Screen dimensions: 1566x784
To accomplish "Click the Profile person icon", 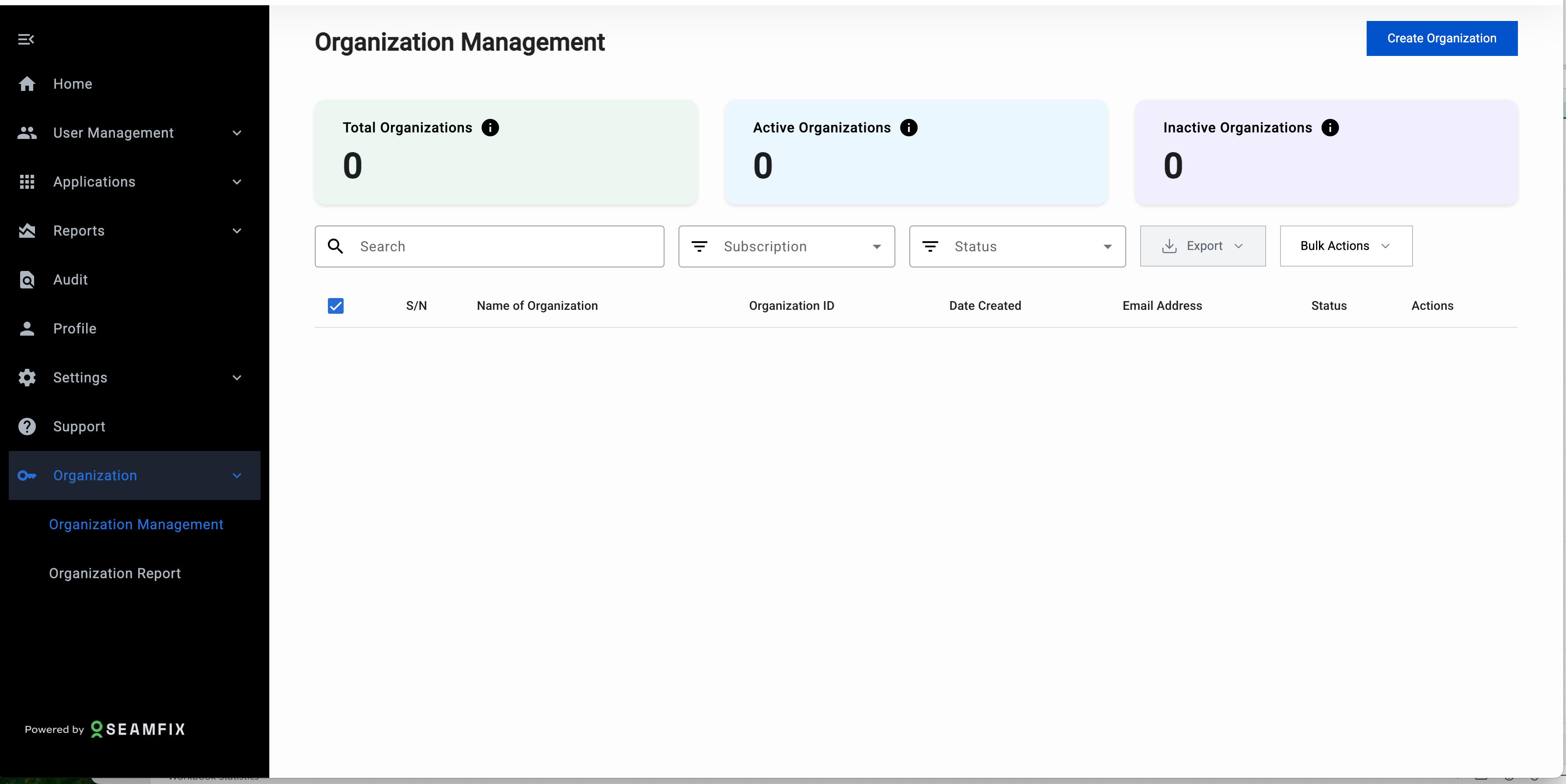I will [27, 329].
